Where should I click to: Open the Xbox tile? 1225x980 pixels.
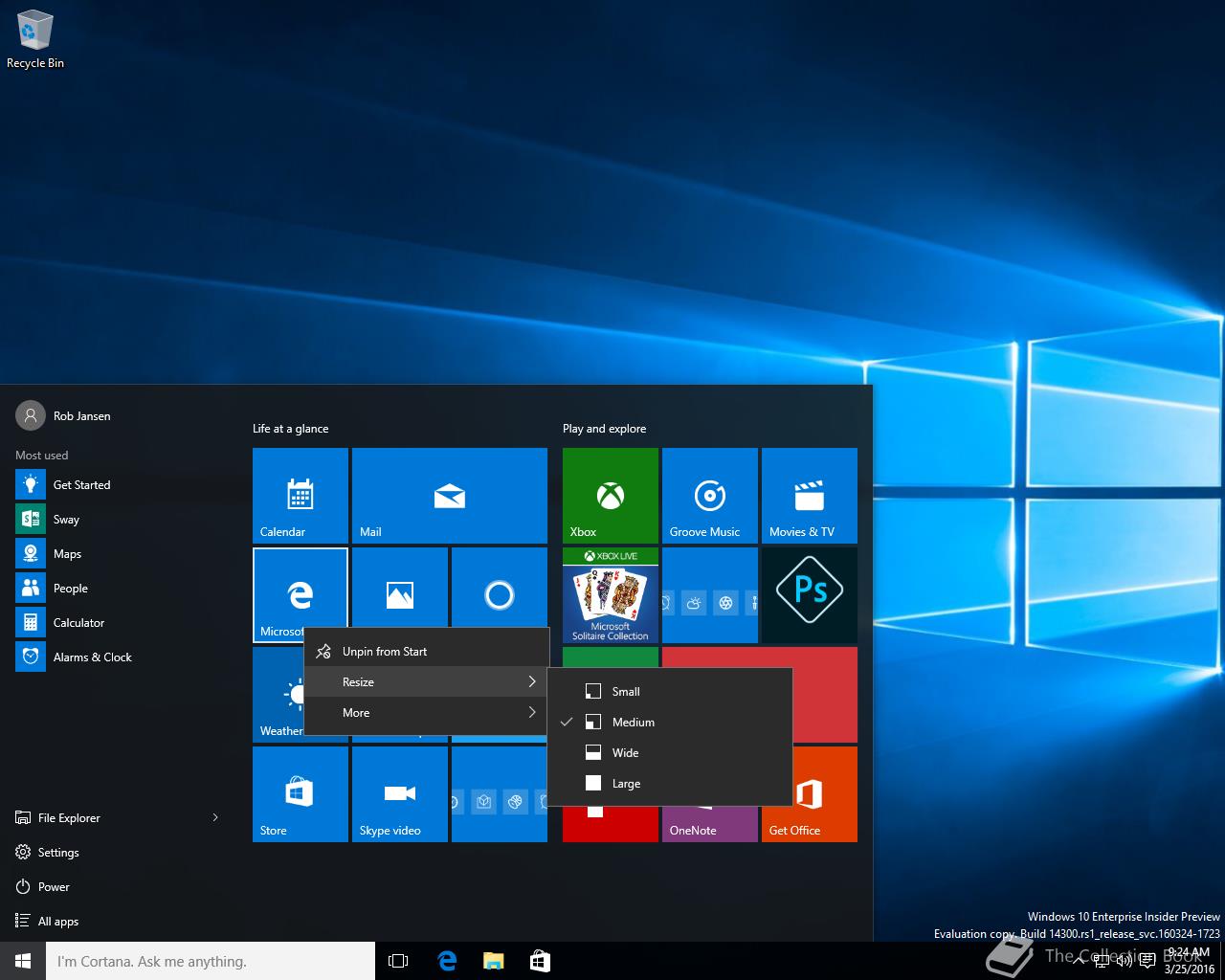(611, 496)
